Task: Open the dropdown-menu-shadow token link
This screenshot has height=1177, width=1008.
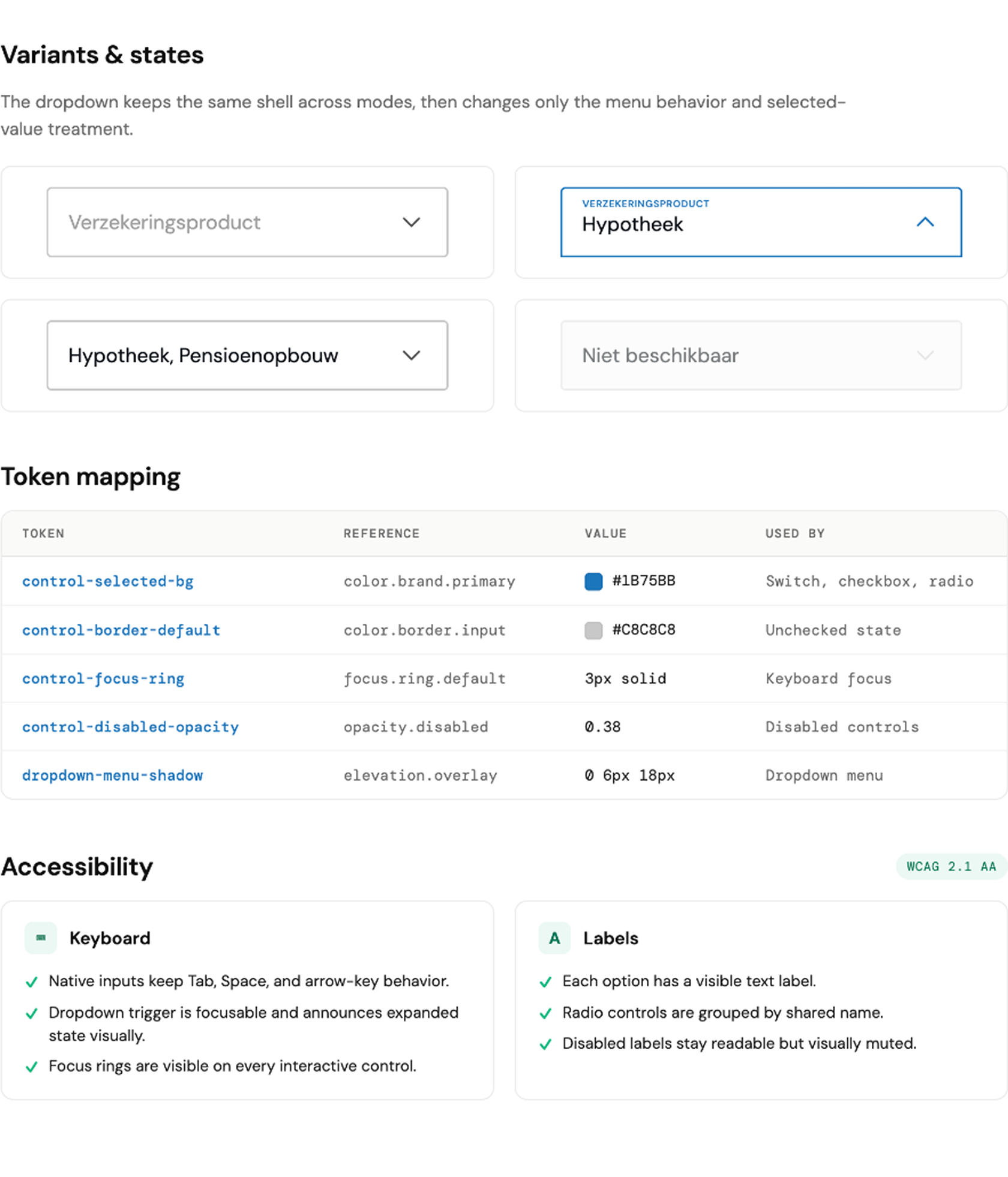Action: click(x=113, y=775)
